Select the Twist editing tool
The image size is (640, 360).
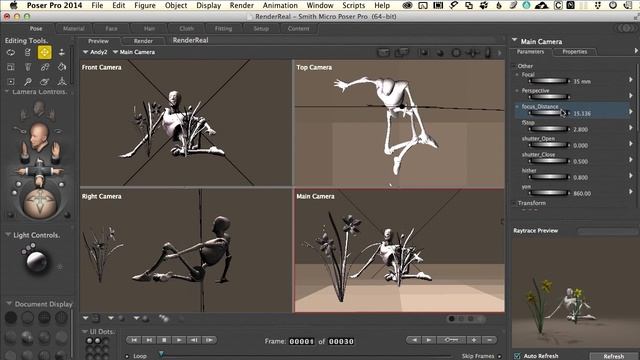coord(27,52)
